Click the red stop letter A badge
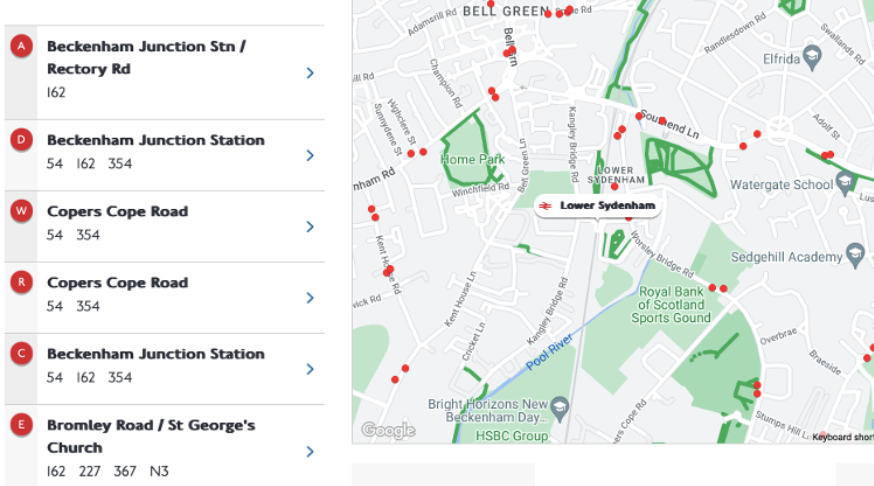Image resolution: width=874 pixels, height=486 pixels. pyautogui.click(x=21, y=46)
